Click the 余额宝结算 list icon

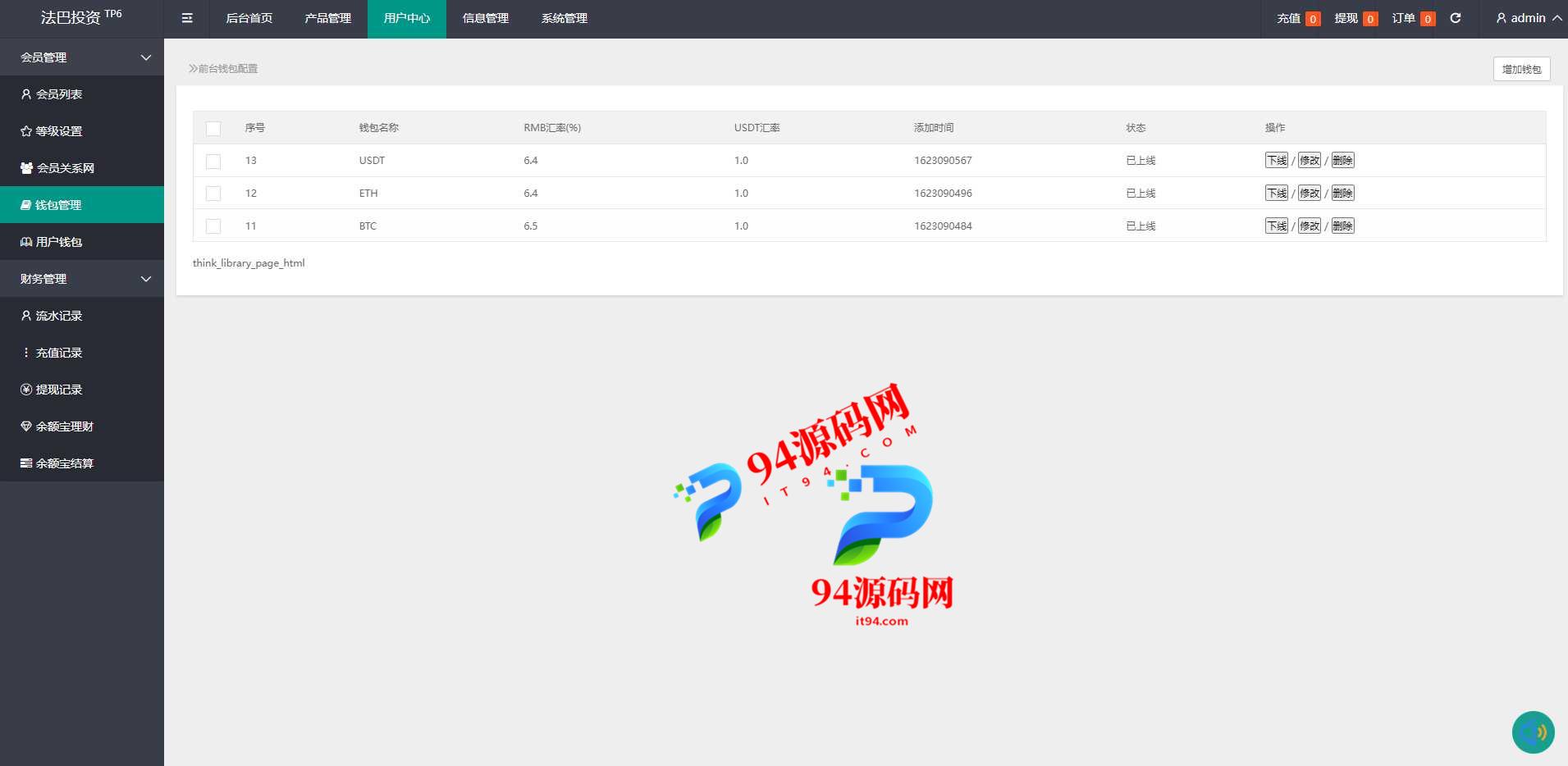click(26, 463)
